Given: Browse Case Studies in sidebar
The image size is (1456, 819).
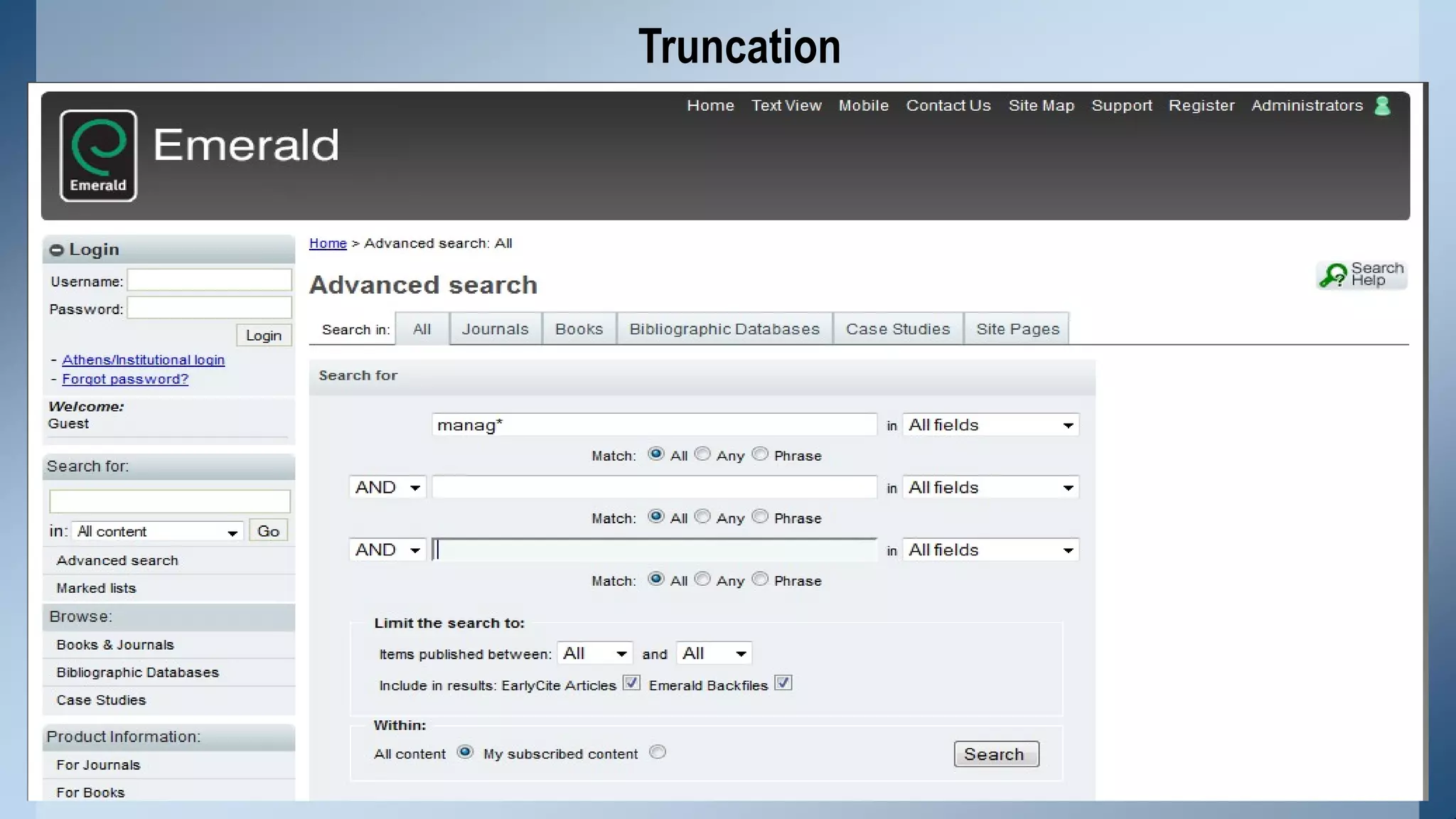Looking at the screenshot, I should point(101,700).
